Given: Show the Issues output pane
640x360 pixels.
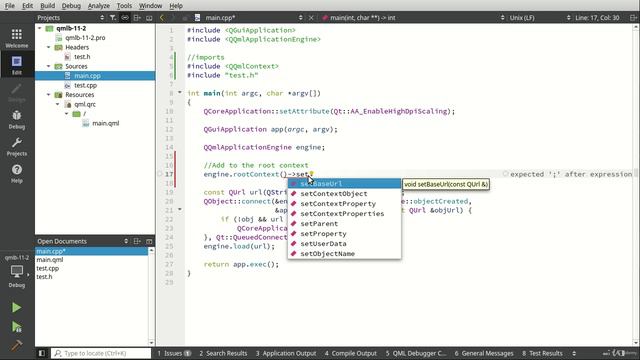Looking at the screenshot, I should pos(174,353).
